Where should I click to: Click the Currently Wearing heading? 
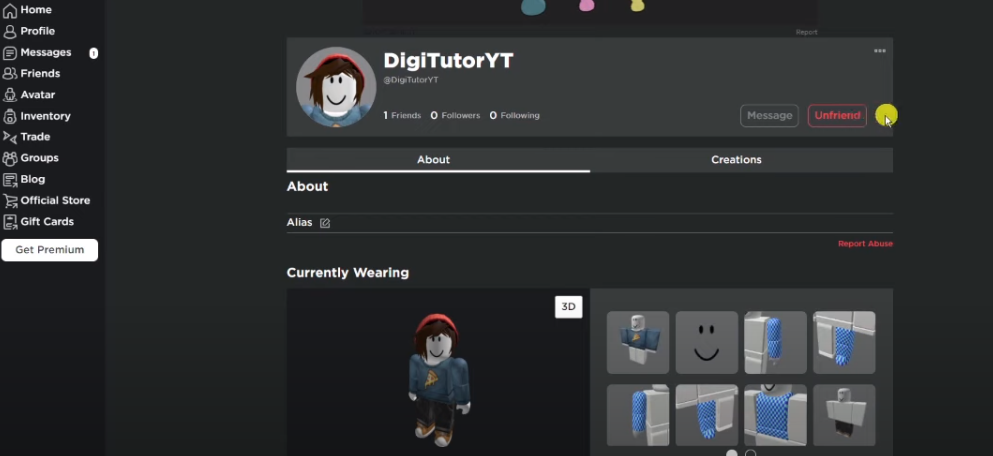pos(348,273)
